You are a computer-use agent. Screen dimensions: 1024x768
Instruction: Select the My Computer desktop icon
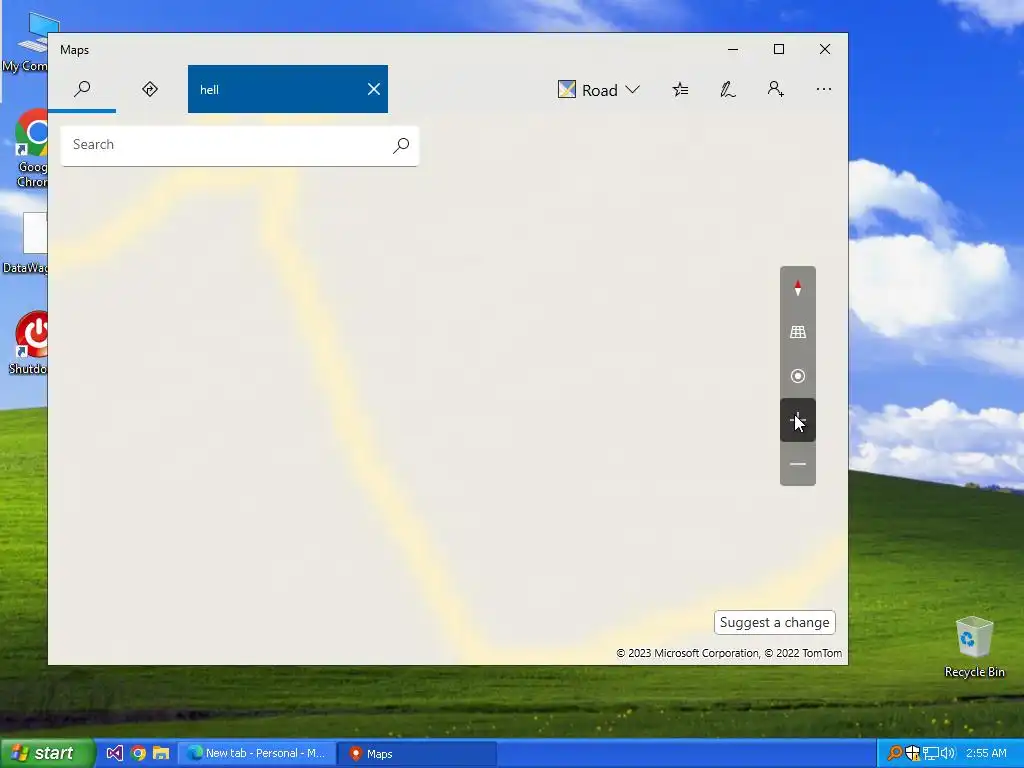tap(25, 42)
